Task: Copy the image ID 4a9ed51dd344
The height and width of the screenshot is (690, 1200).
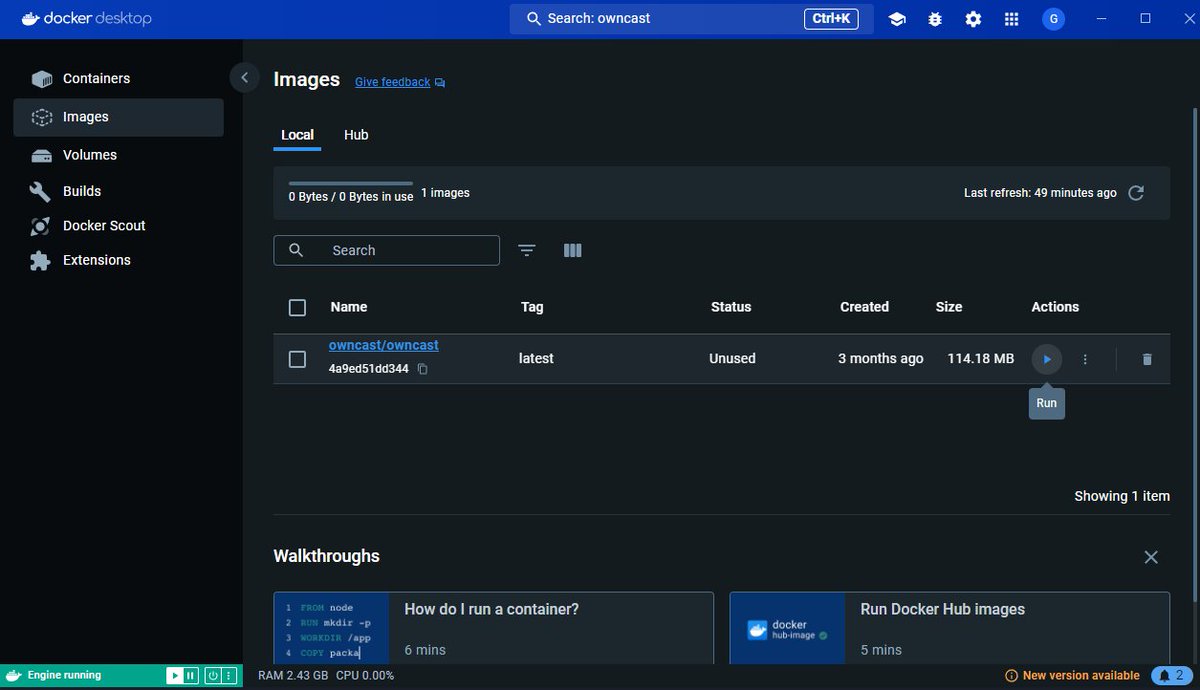Action: [x=422, y=369]
